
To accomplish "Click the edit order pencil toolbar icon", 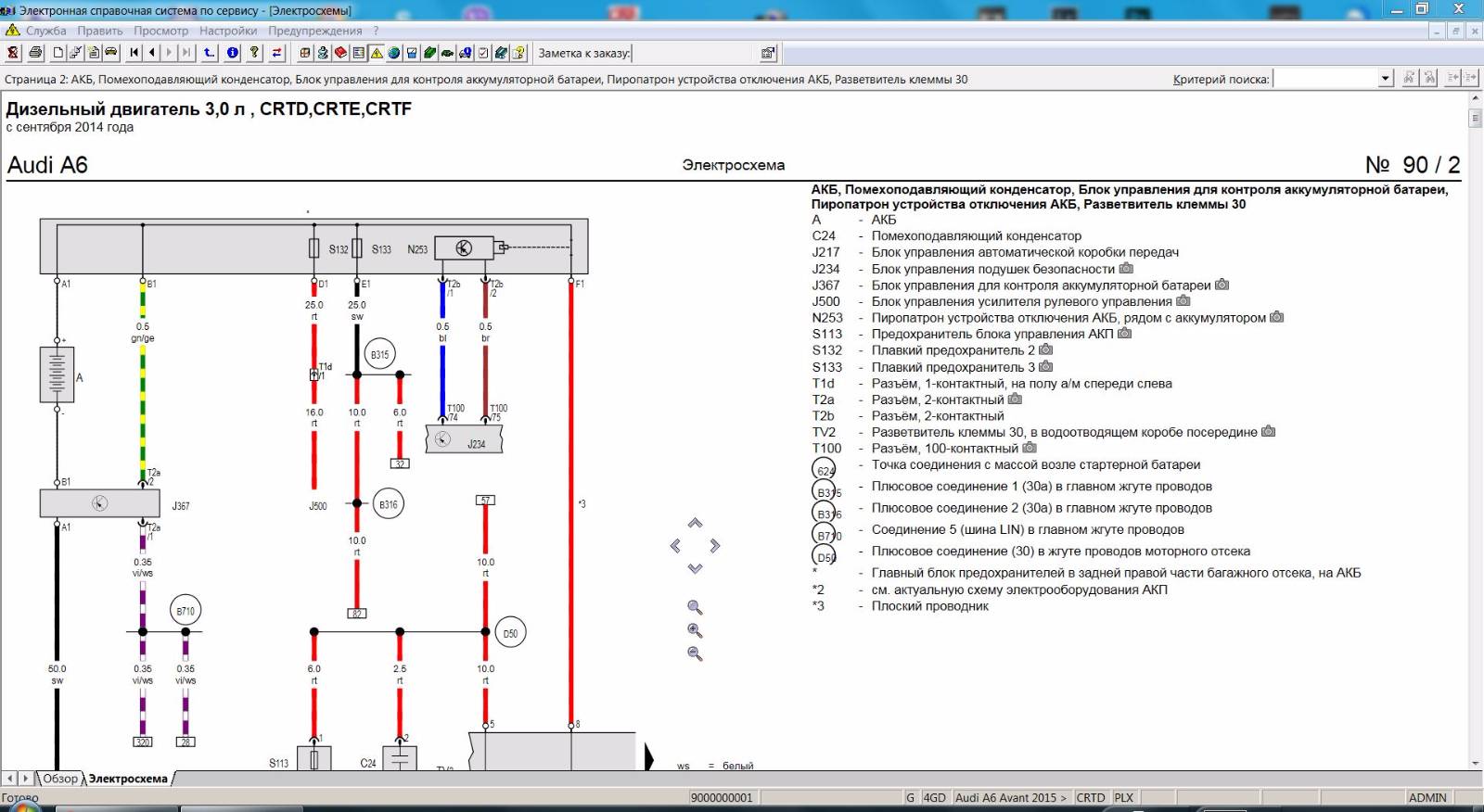I will (76, 53).
